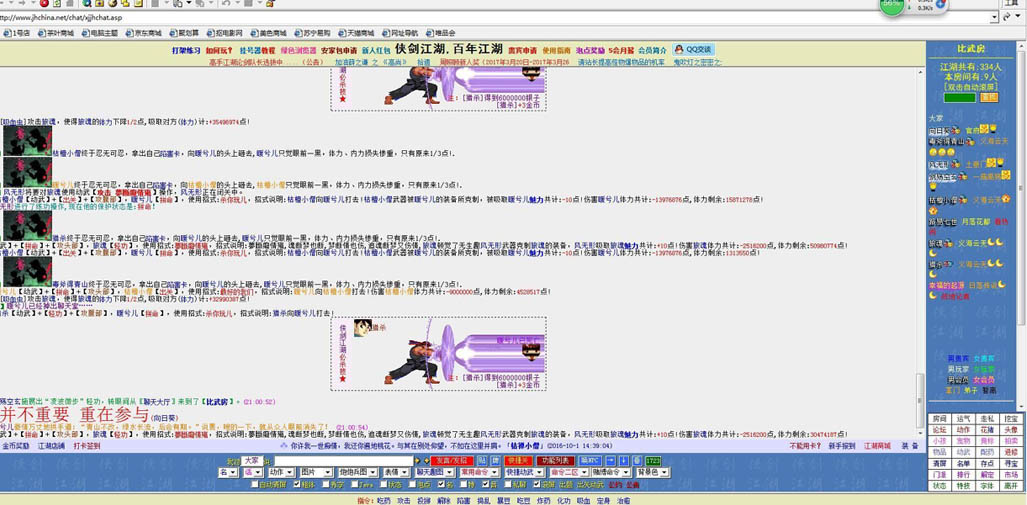Viewport: 1027px width, 505px height.
Task: Toggle the 秀字 checkbox
Action: (x=326, y=485)
